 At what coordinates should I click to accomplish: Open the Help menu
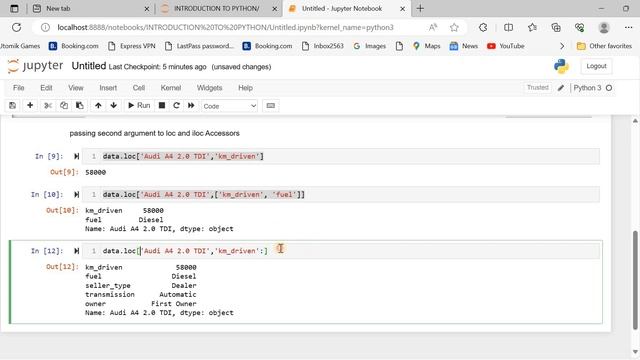click(x=245, y=88)
